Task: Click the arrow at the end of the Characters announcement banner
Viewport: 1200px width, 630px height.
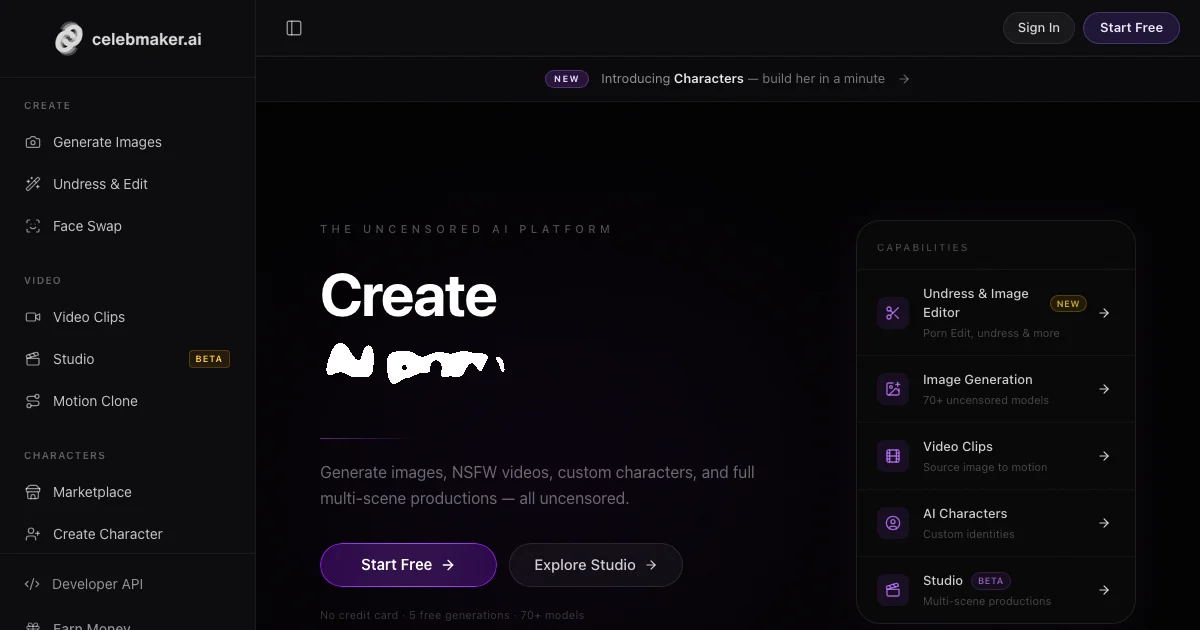Action: click(x=904, y=79)
